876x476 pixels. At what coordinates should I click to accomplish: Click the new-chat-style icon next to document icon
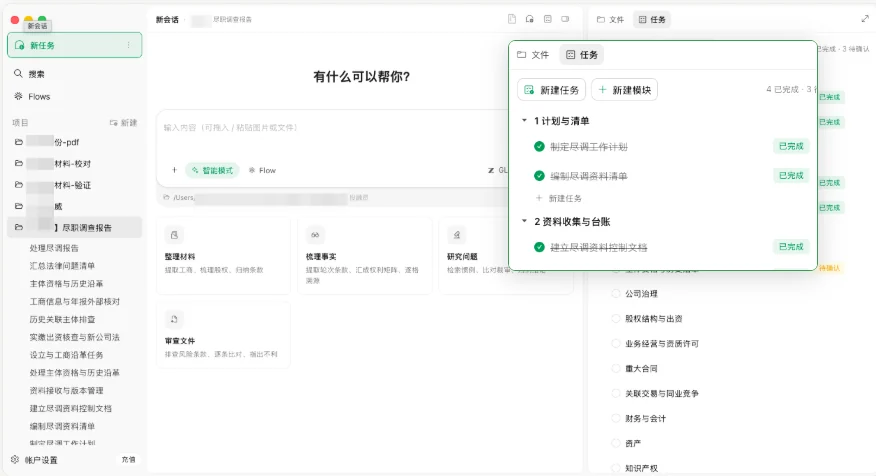tap(530, 19)
